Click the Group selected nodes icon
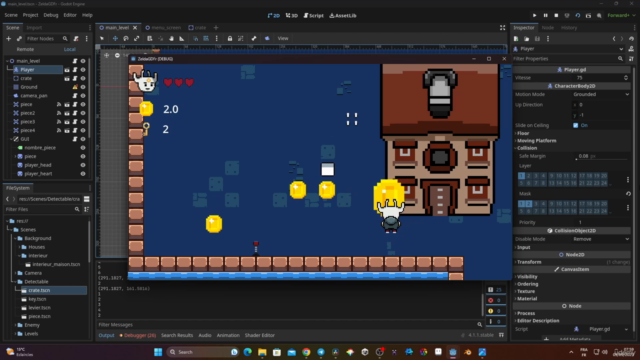The width and height of the screenshot is (640, 360). (240, 38)
